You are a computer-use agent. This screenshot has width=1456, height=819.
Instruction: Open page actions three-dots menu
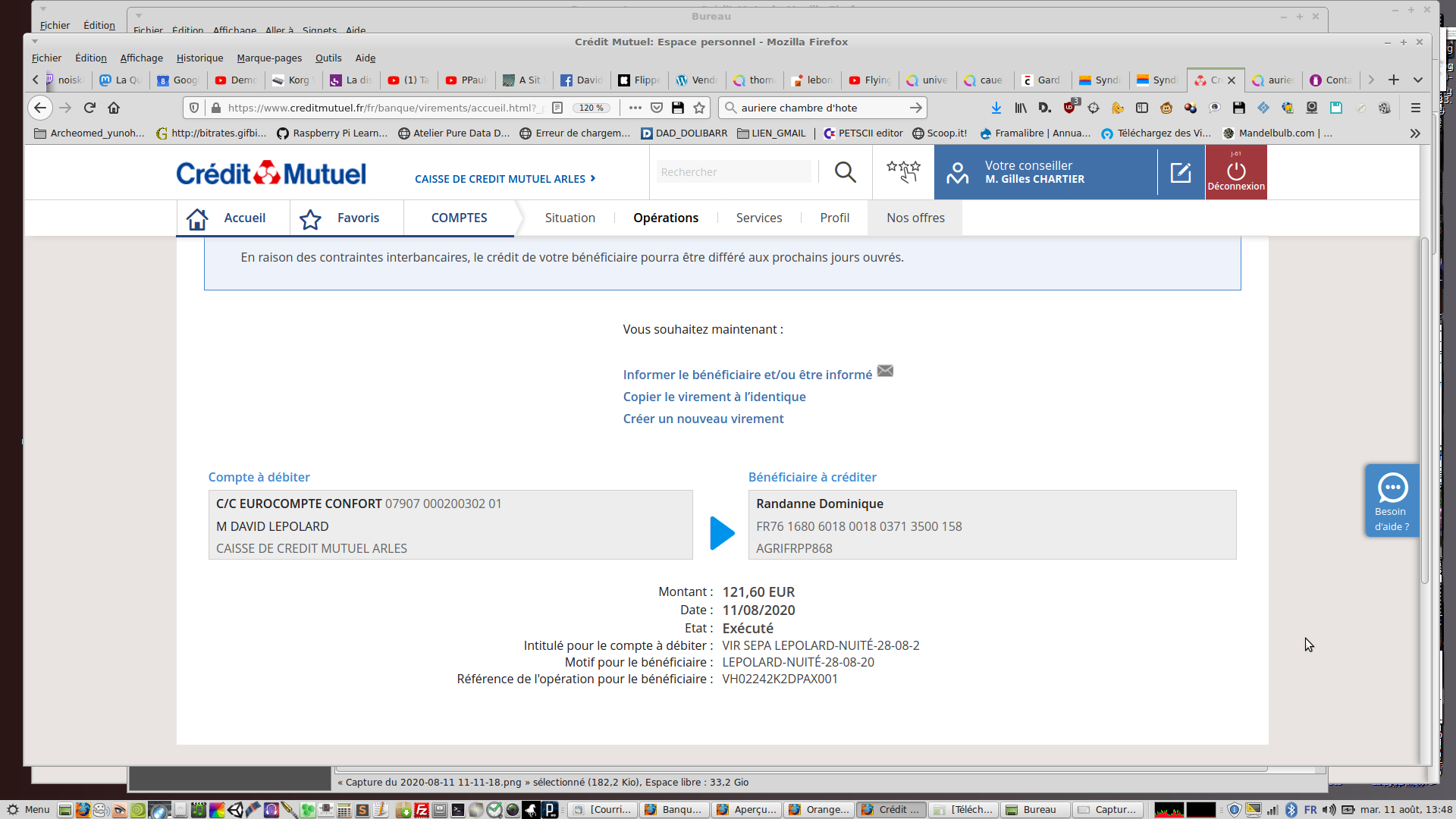pyautogui.click(x=635, y=108)
